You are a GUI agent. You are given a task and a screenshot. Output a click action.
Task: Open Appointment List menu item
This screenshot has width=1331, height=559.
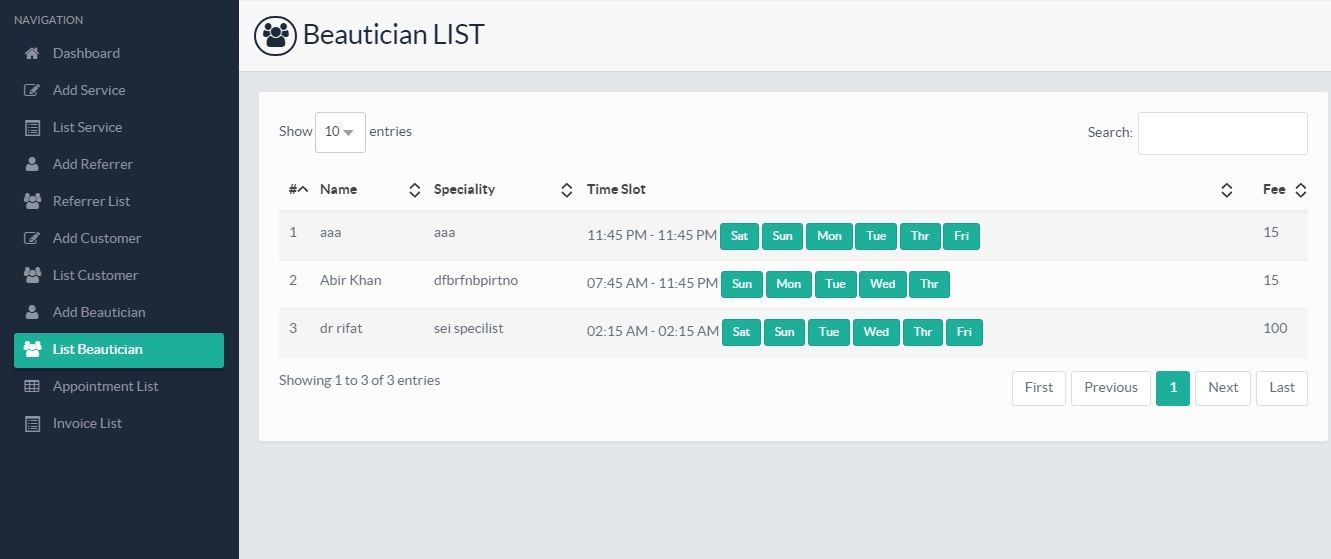tap(105, 386)
